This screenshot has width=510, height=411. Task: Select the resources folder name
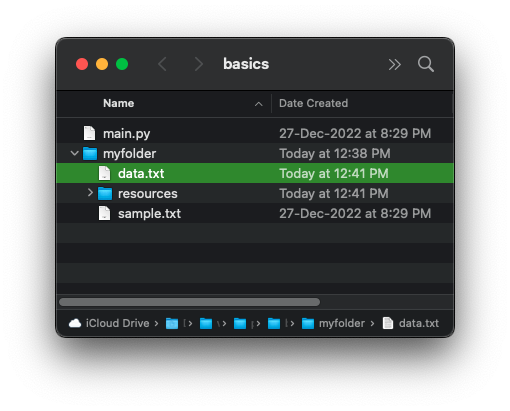(148, 194)
